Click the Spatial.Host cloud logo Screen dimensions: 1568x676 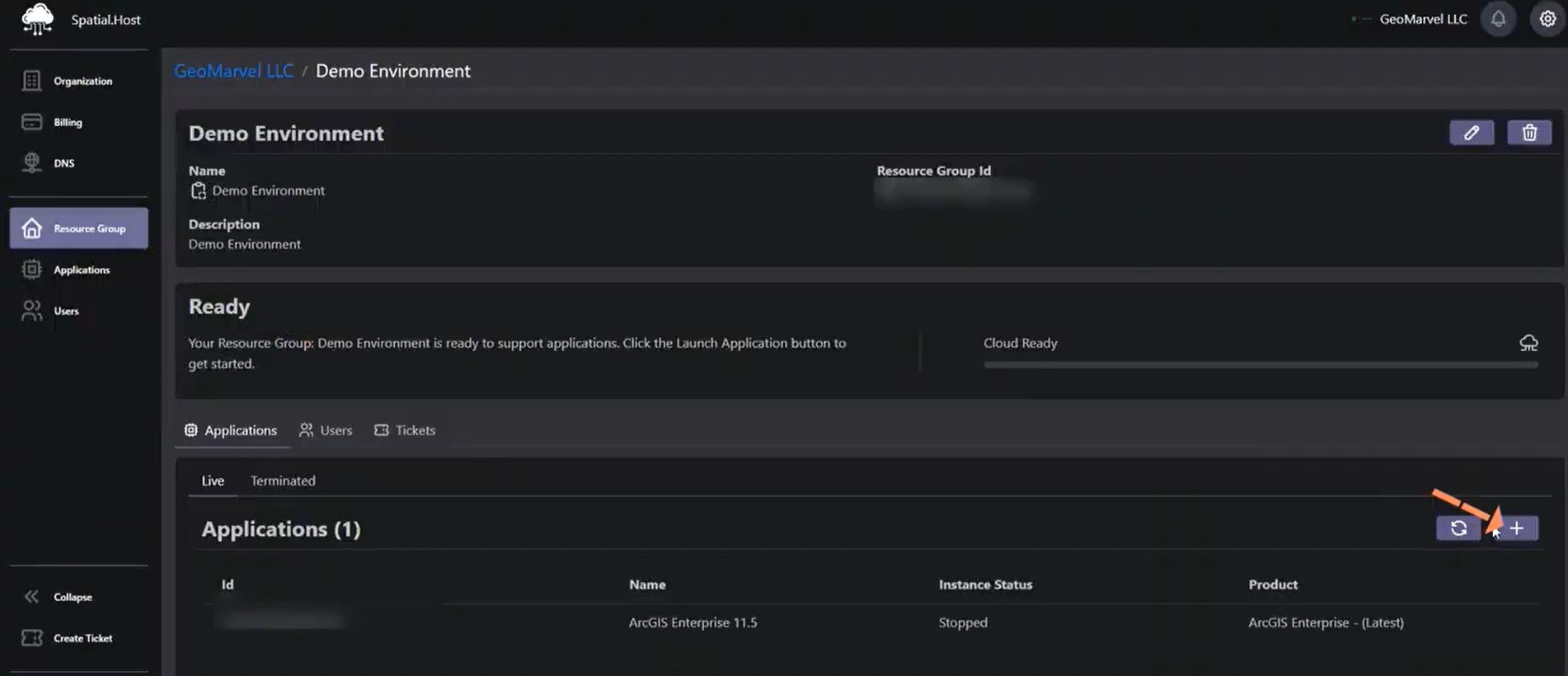[x=37, y=19]
